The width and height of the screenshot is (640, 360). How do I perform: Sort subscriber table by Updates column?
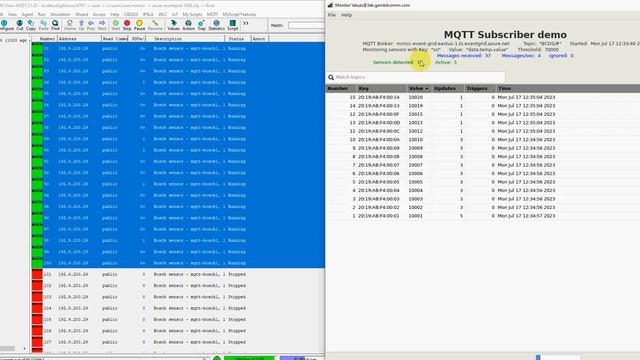point(448,89)
